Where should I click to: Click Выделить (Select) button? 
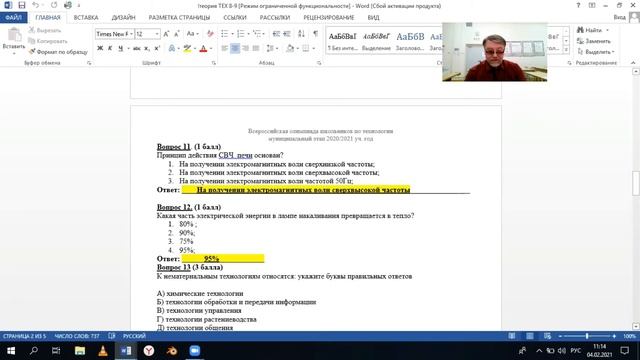point(596,52)
